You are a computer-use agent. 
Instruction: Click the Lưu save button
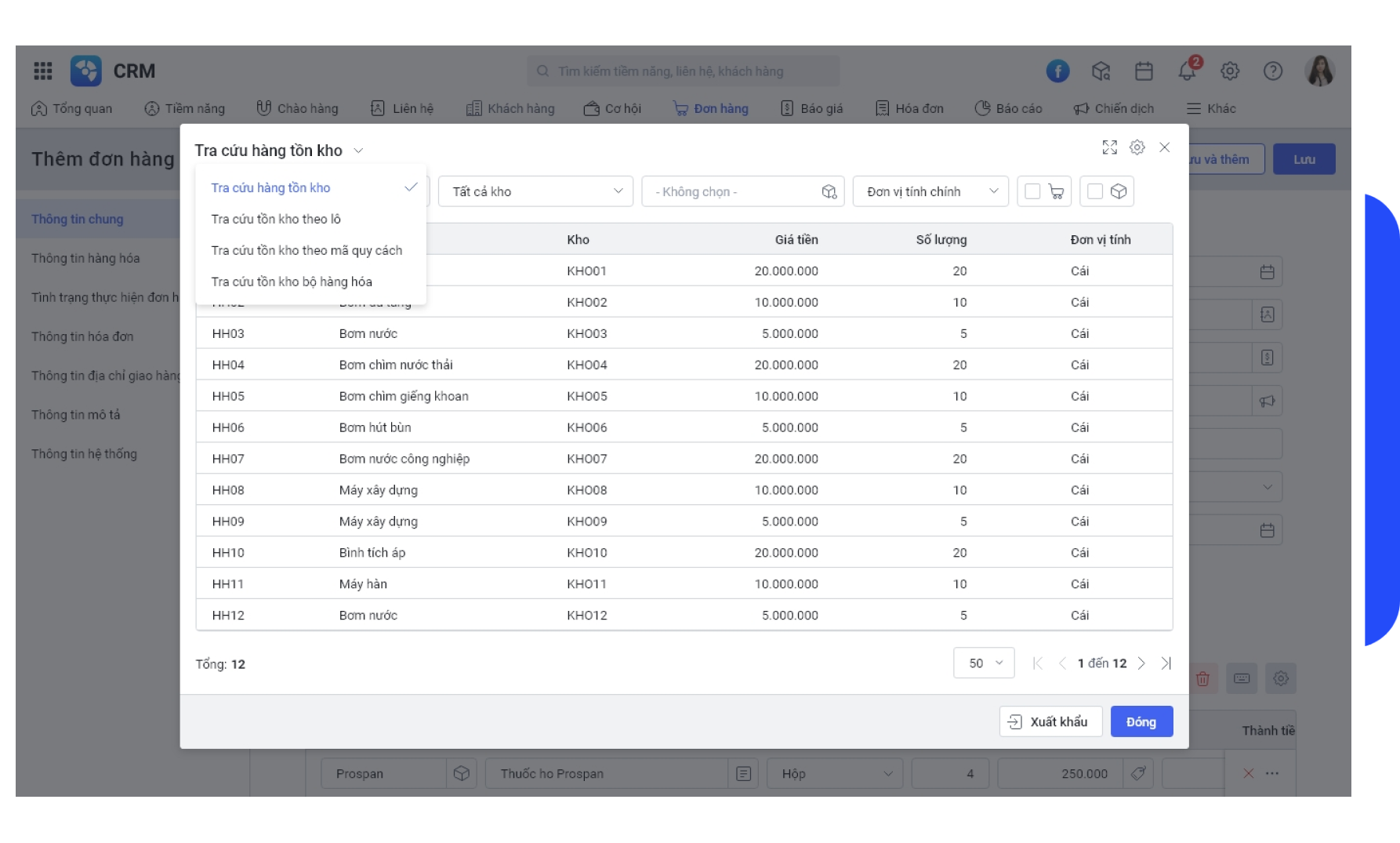[x=1304, y=159]
